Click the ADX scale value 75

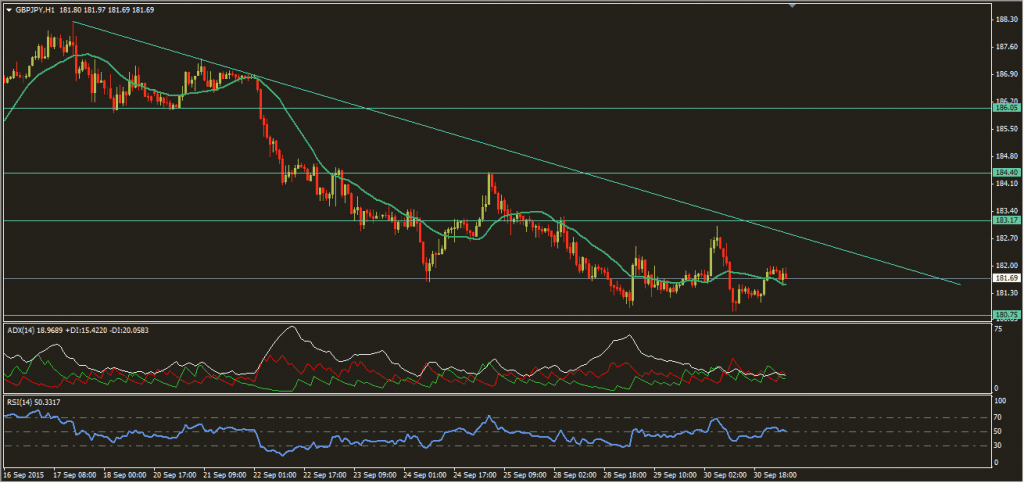click(999, 330)
